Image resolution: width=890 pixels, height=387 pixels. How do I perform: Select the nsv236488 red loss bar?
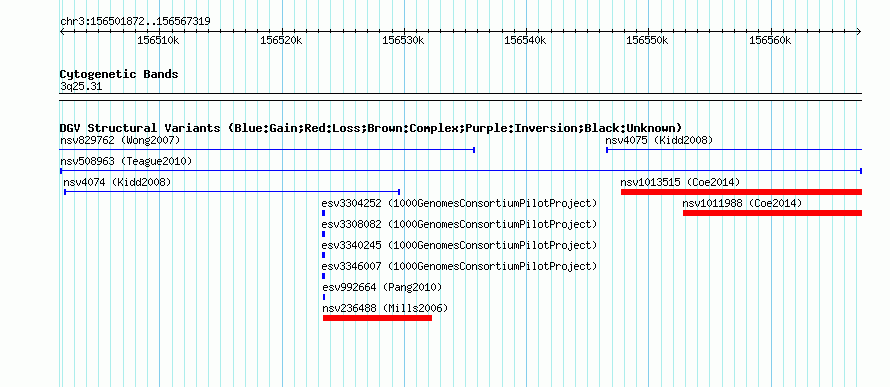[x=377, y=318]
